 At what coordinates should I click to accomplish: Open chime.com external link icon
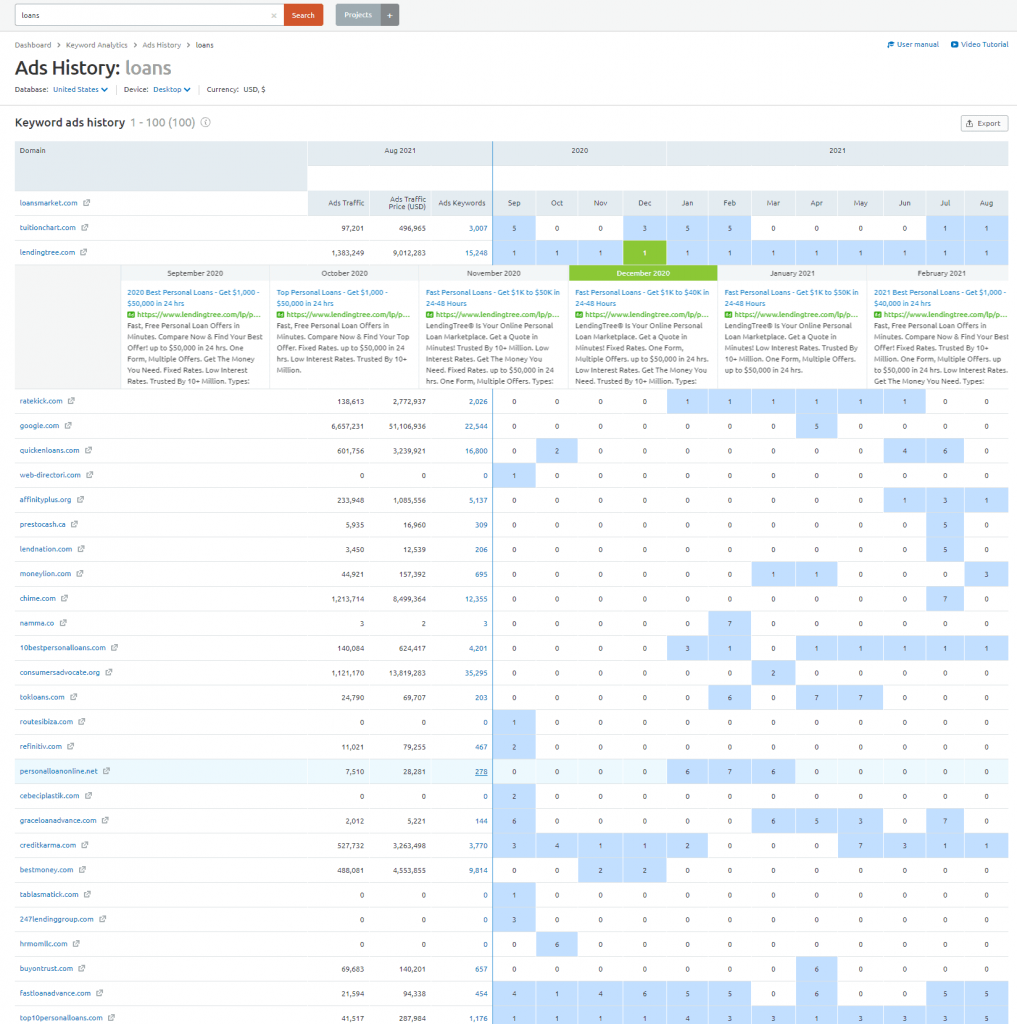click(65, 598)
